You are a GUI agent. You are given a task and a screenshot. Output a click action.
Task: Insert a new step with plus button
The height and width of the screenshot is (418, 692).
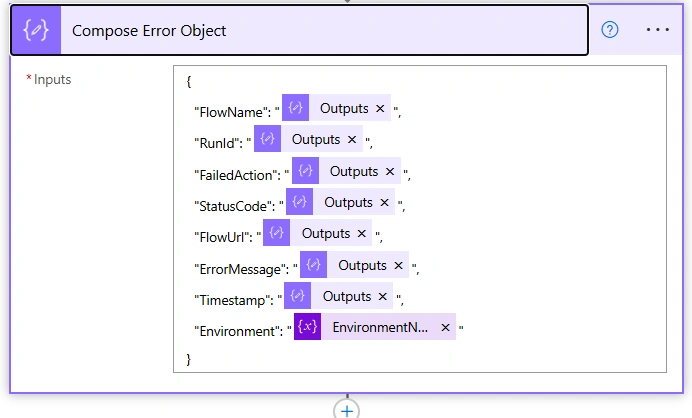tap(346, 410)
